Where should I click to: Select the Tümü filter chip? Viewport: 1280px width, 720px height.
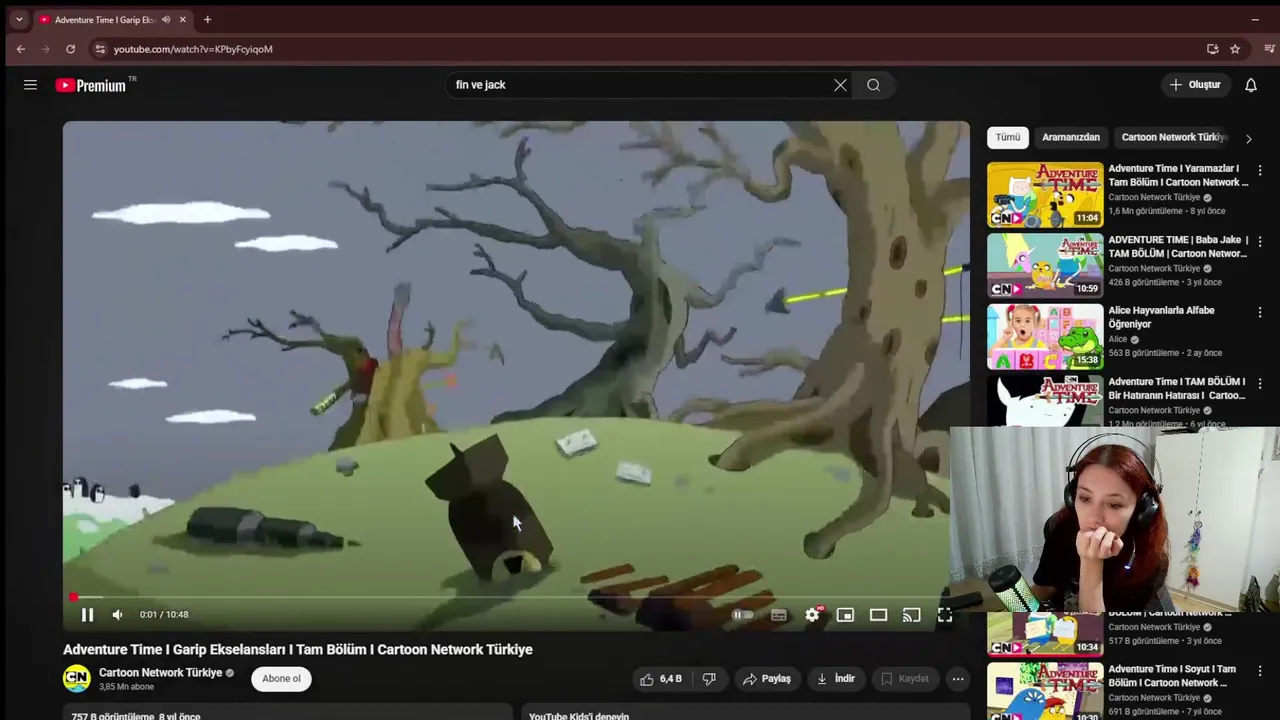coord(1007,137)
